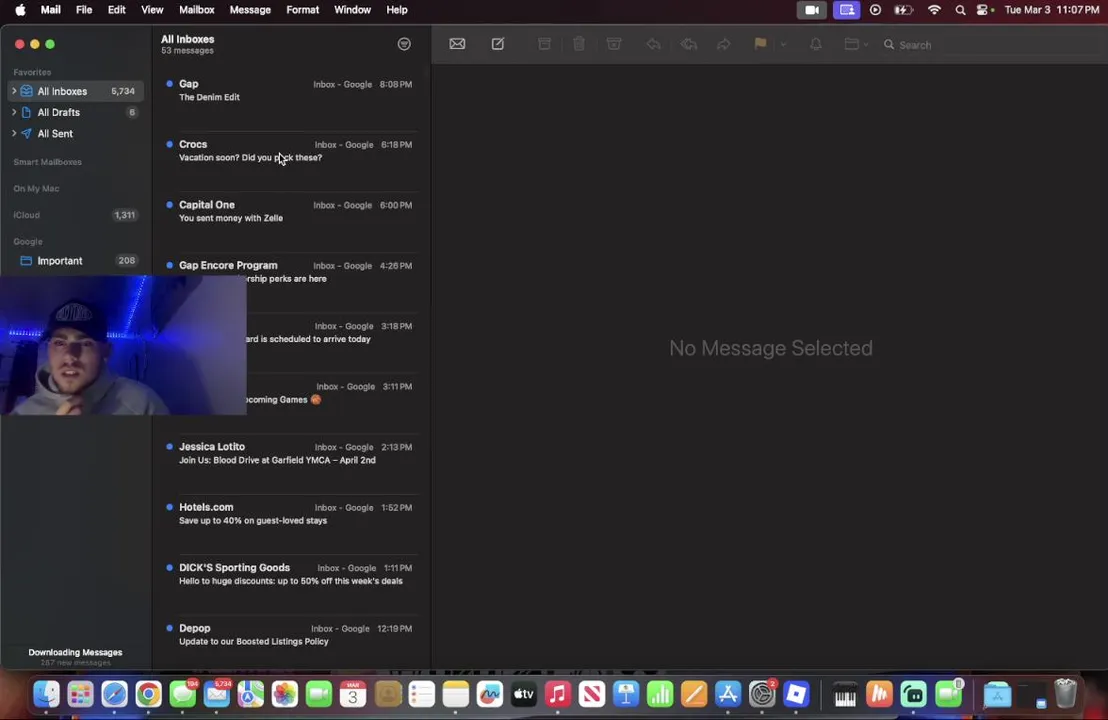The height and width of the screenshot is (720, 1108).
Task: Open Safari from the Dock
Action: pos(114,695)
